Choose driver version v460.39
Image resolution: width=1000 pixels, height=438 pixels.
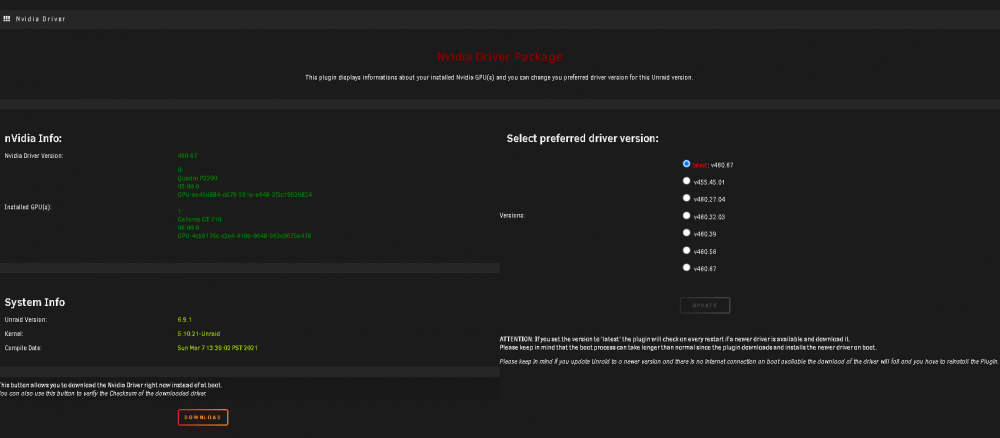click(x=687, y=233)
